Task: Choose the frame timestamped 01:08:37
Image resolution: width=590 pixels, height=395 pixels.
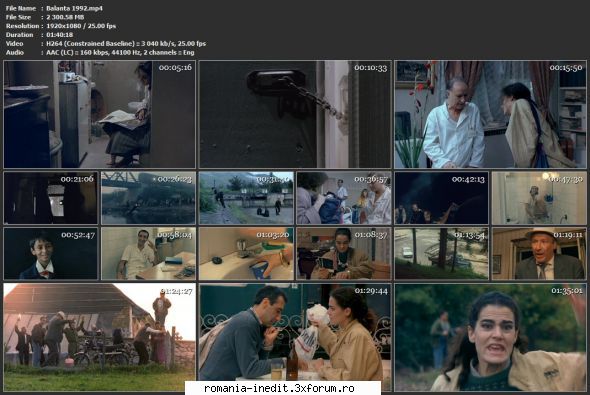Action: tap(344, 254)
